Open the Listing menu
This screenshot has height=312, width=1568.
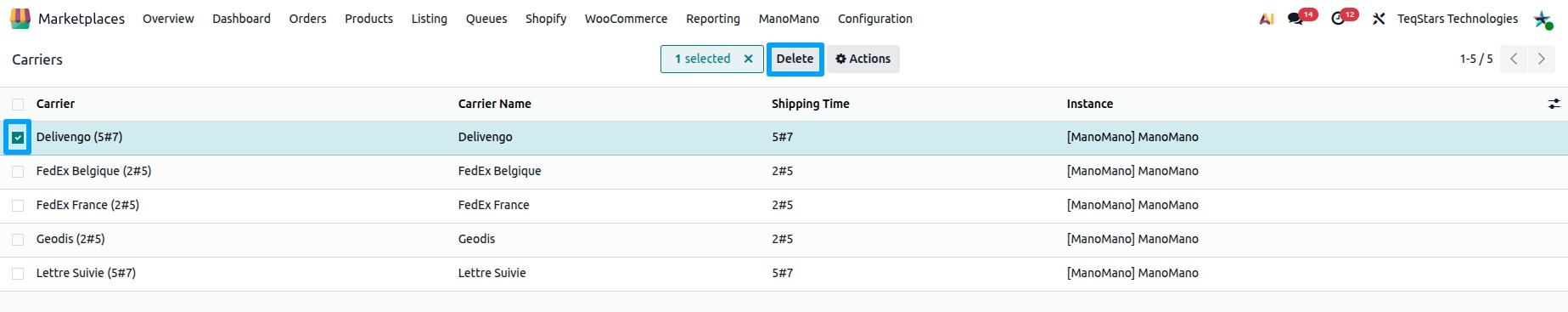click(429, 19)
